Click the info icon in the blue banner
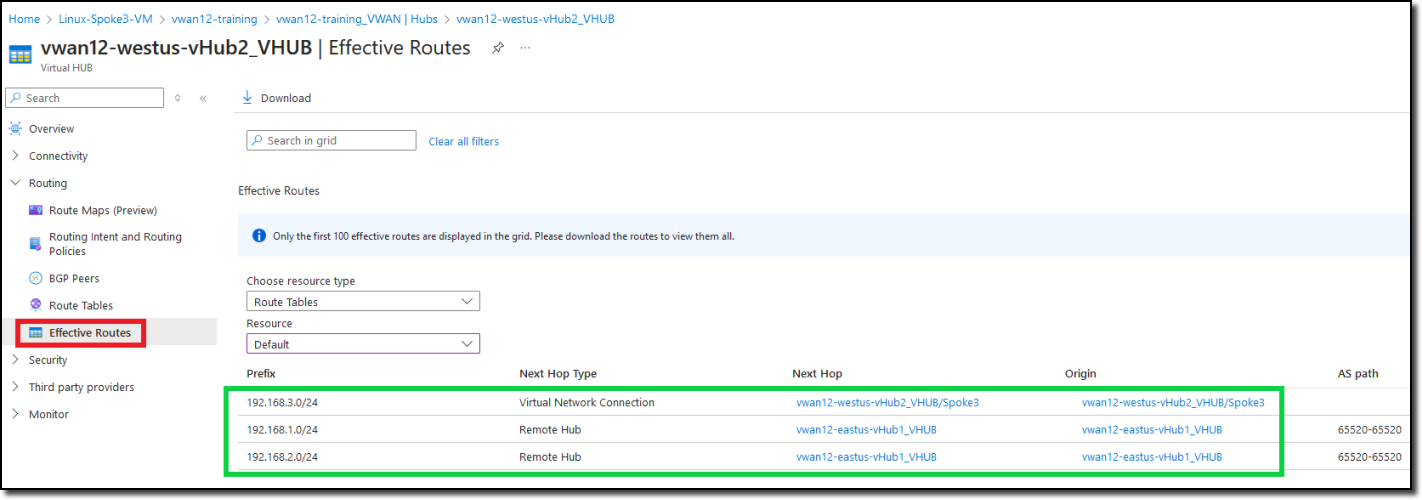Screen dimensions: 1422x500 click(259, 237)
